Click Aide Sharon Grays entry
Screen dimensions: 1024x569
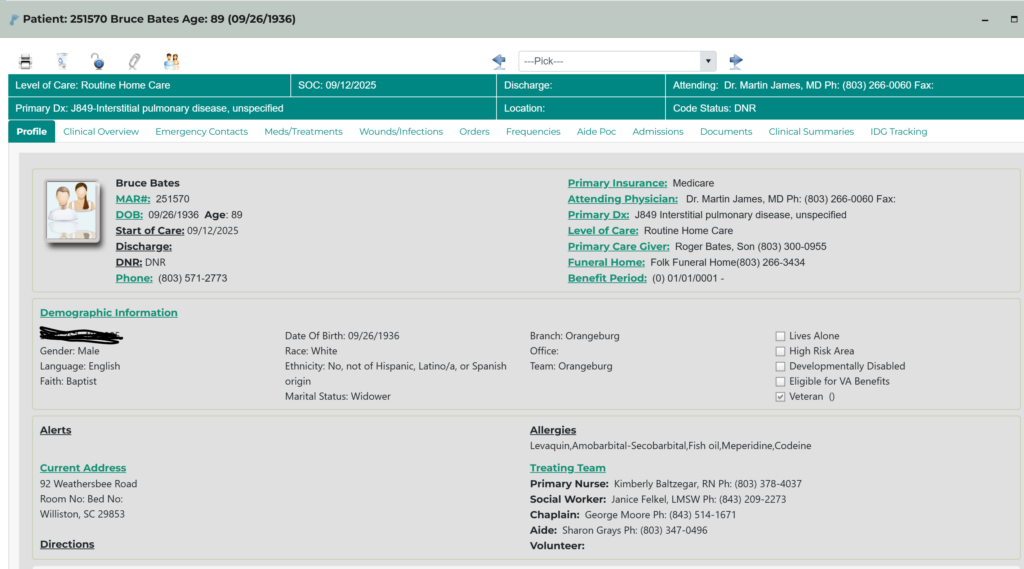pyautogui.click(x=618, y=530)
